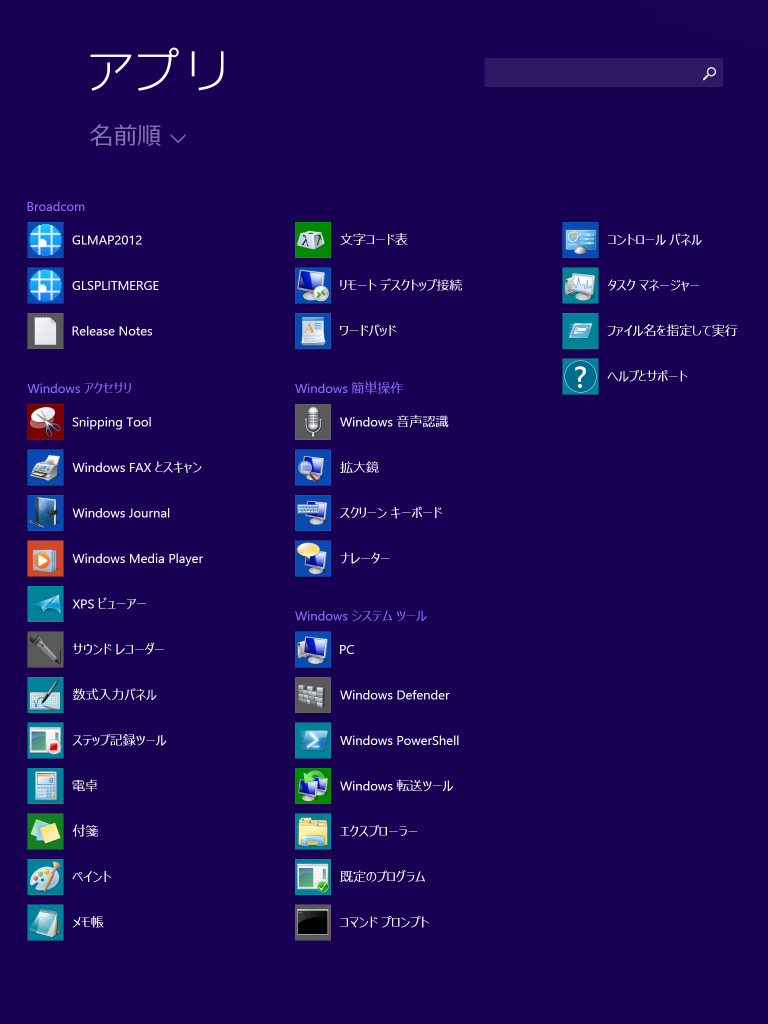The image size is (768, 1024).
Task: Open 既定のプログラム icon
Action: (x=313, y=876)
